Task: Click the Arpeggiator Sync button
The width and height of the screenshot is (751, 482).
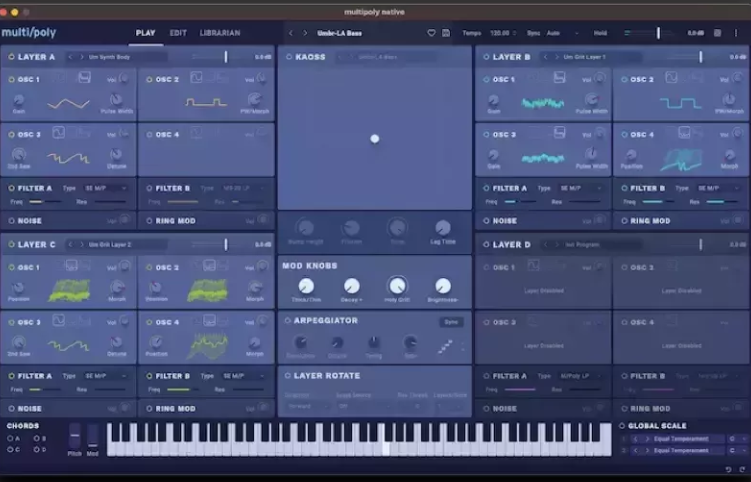Action: (451, 322)
